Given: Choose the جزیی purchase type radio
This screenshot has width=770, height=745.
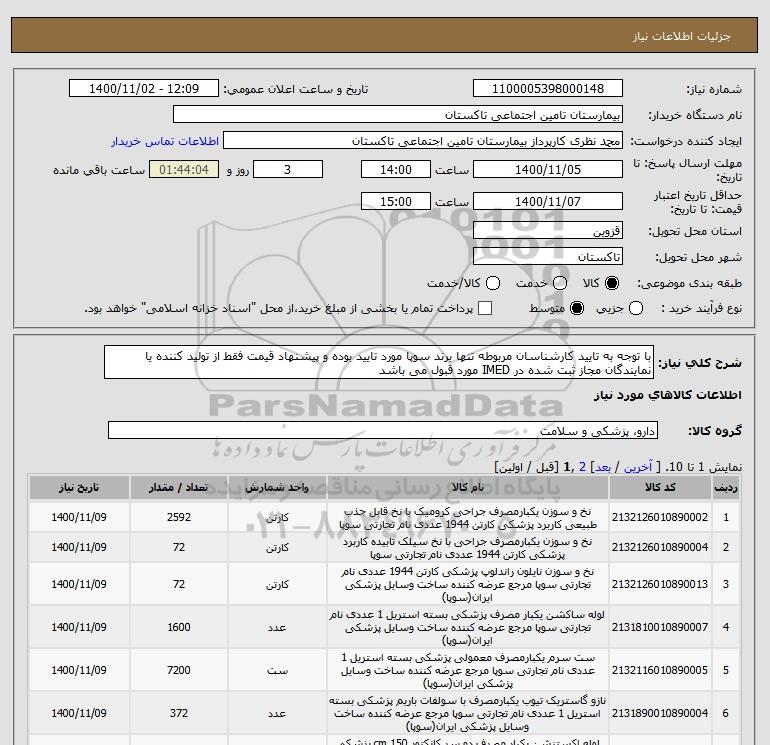Looking at the screenshot, I should (636, 308).
